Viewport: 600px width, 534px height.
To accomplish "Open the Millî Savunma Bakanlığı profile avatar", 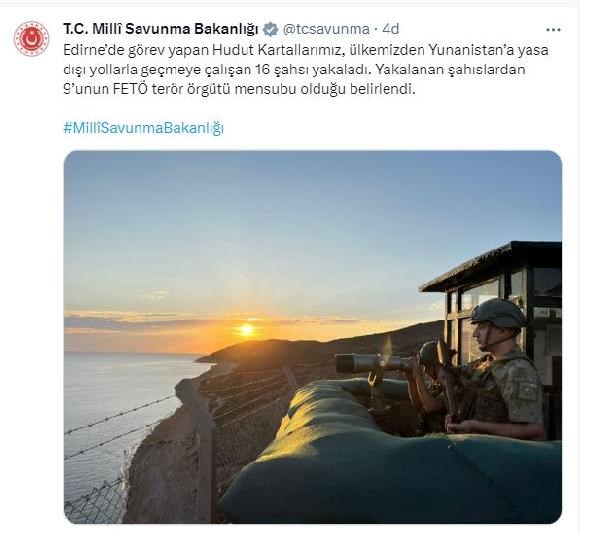I will [31, 39].
